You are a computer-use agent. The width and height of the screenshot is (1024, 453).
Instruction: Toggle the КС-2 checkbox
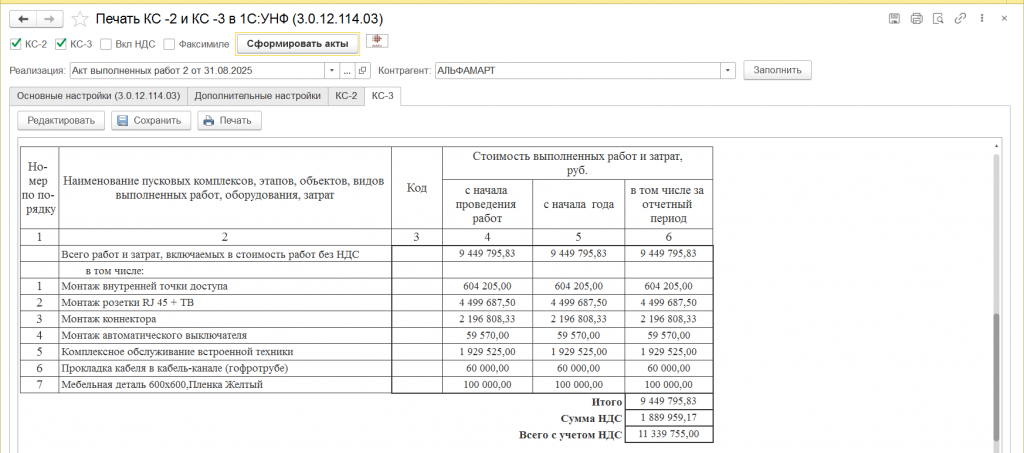pyautogui.click(x=16, y=44)
